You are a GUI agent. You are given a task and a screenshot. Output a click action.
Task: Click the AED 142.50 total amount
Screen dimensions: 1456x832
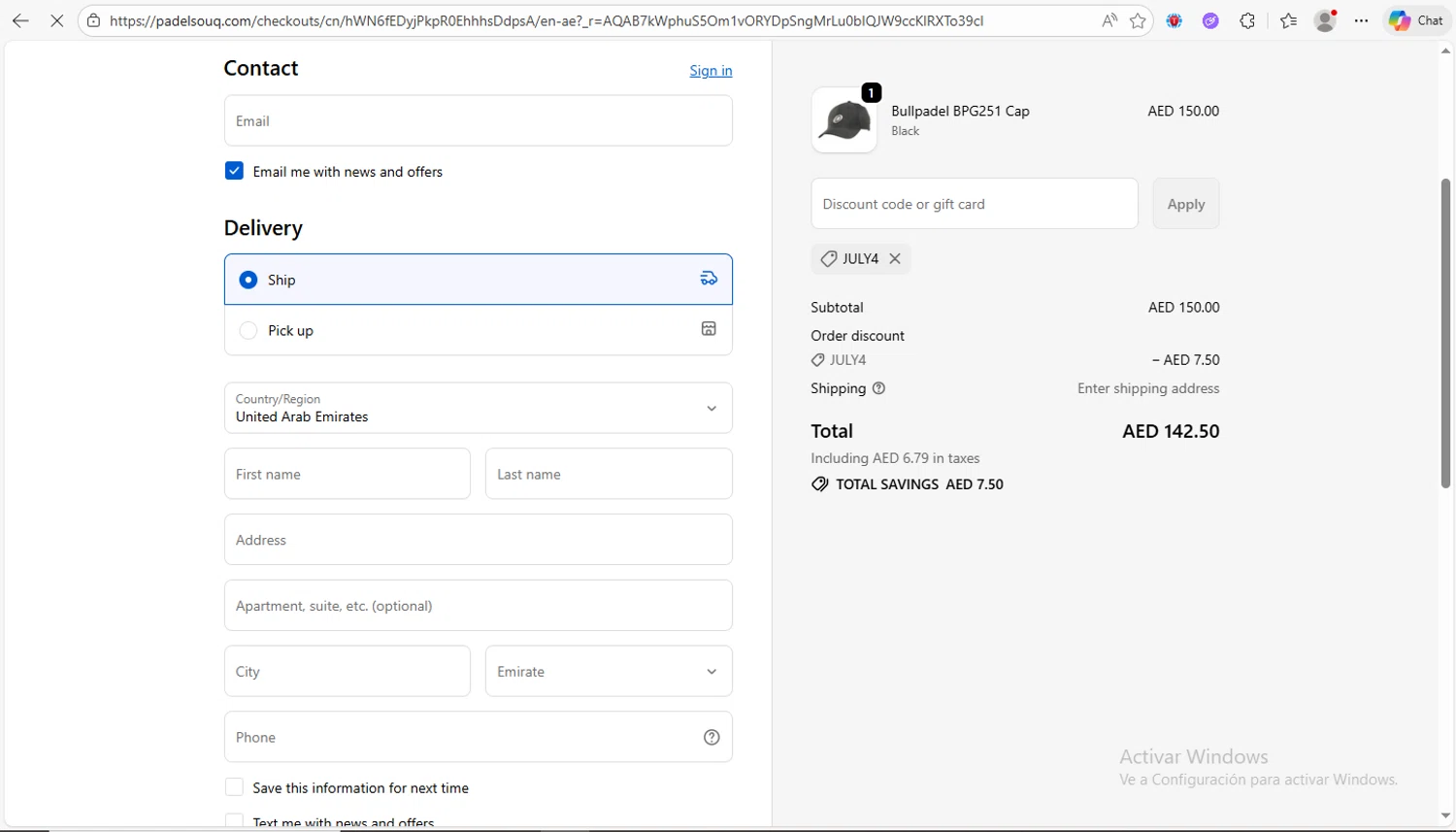click(1171, 431)
